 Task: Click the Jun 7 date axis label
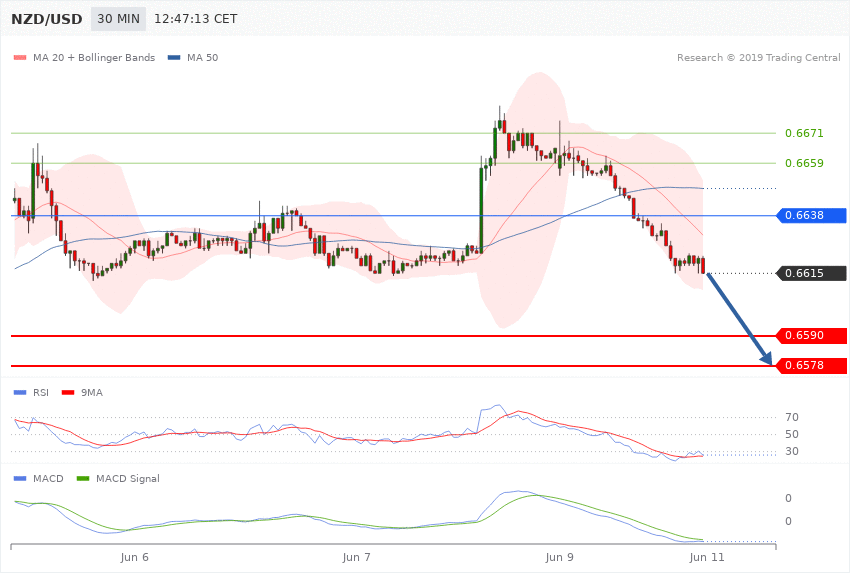357,557
